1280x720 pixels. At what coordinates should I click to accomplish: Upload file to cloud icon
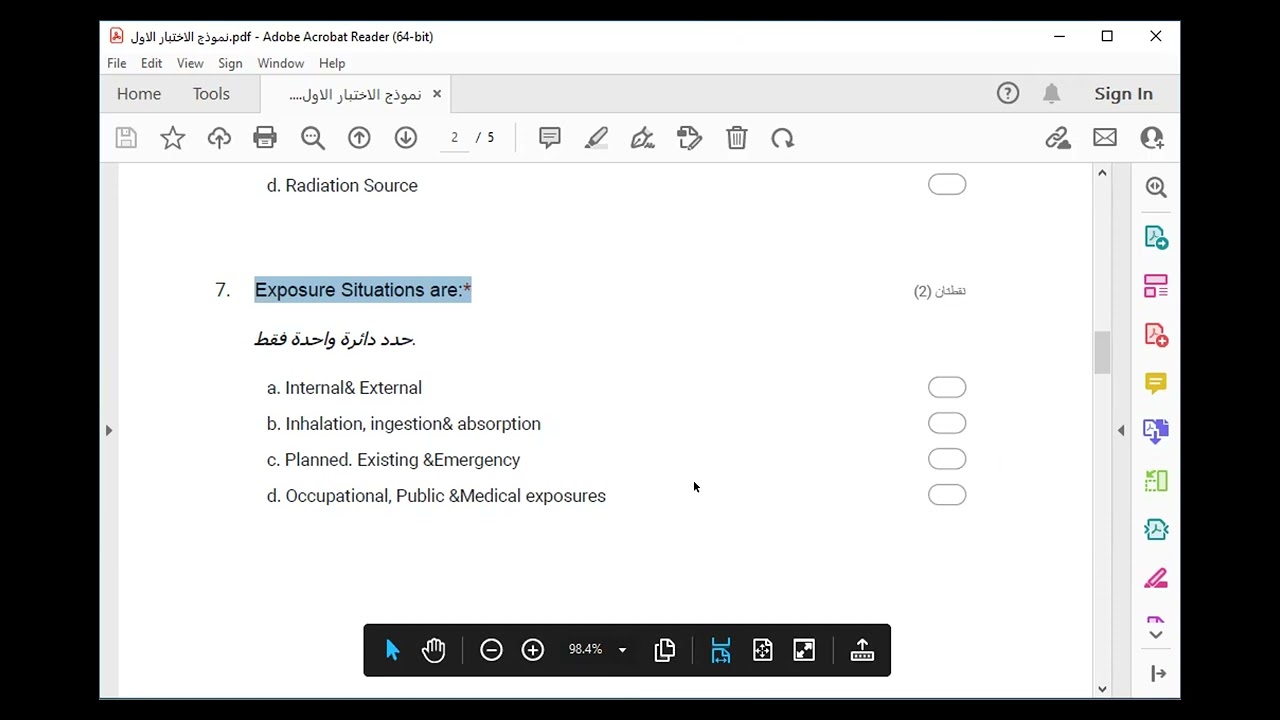click(219, 138)
